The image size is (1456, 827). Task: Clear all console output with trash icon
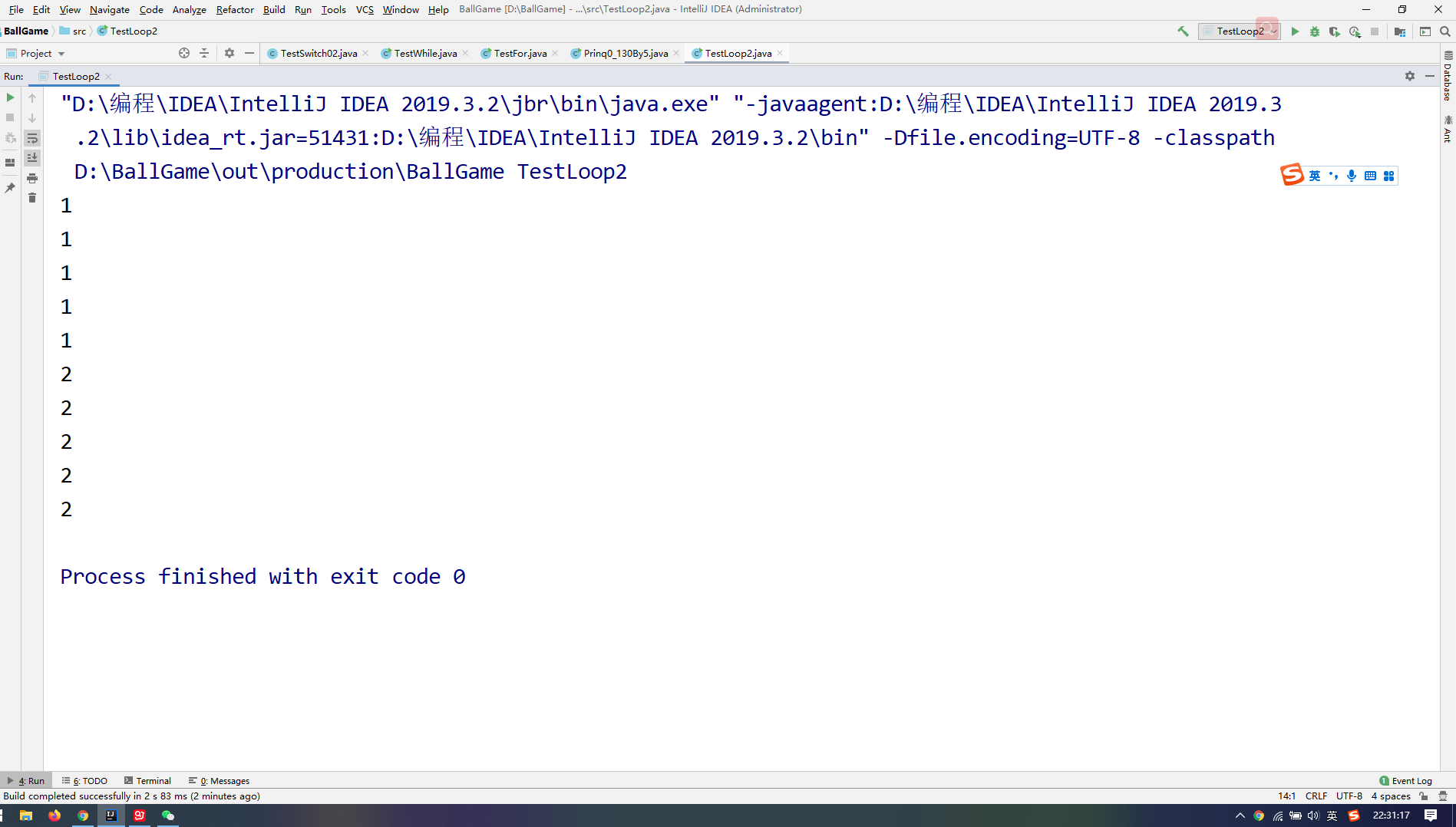(32, 198)
